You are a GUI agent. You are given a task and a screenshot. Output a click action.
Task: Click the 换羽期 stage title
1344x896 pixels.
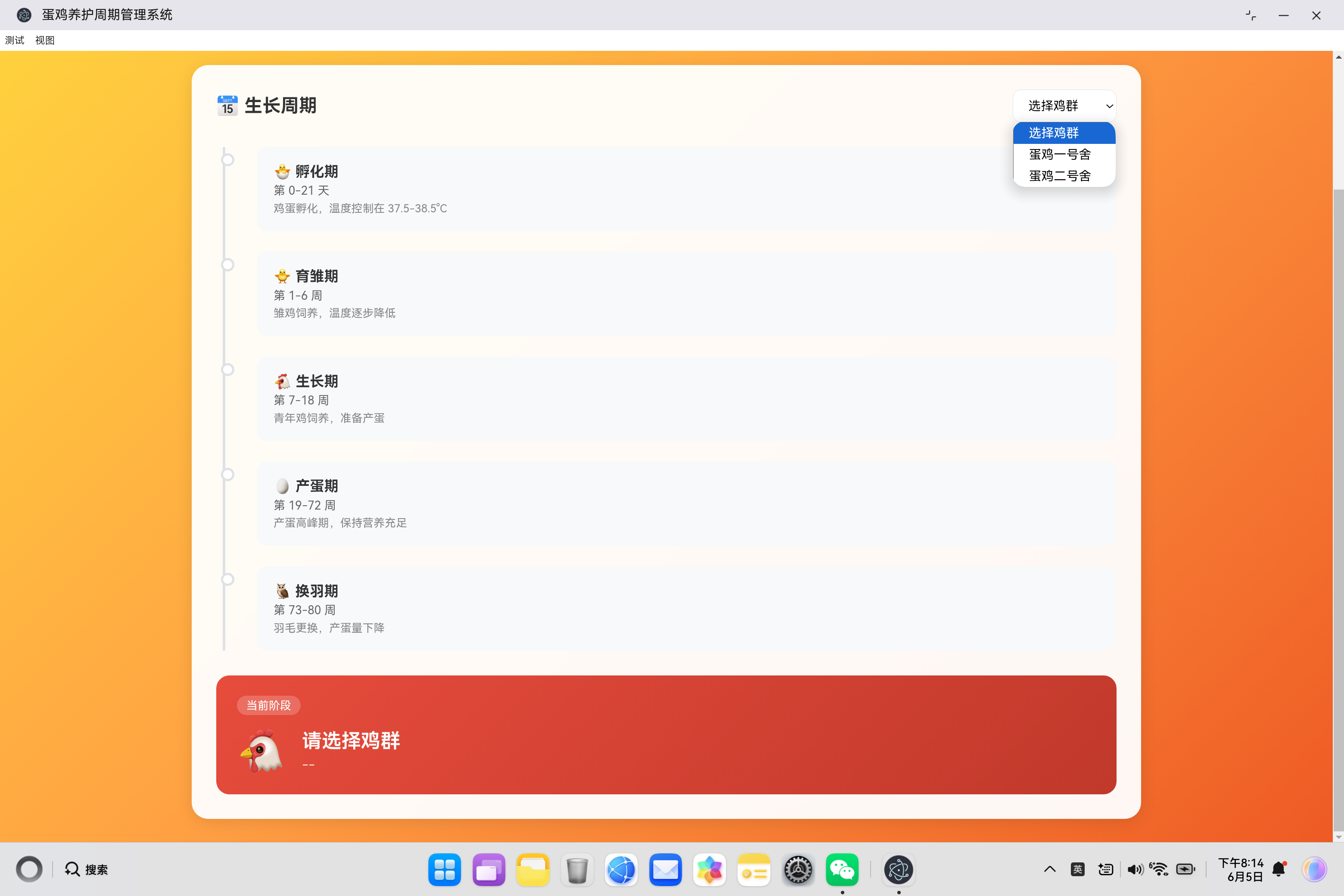pos(317,591)
